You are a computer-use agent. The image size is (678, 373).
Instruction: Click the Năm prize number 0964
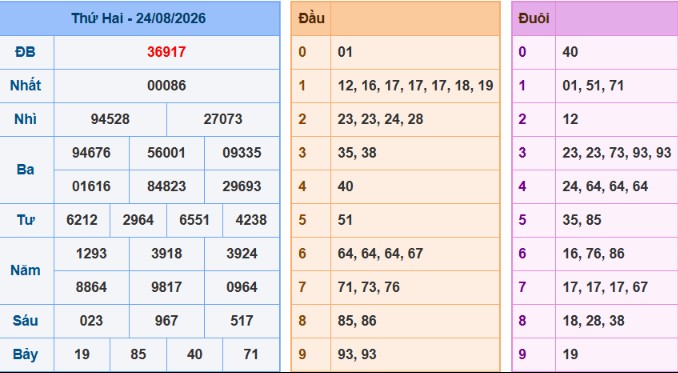click(242, 287)
